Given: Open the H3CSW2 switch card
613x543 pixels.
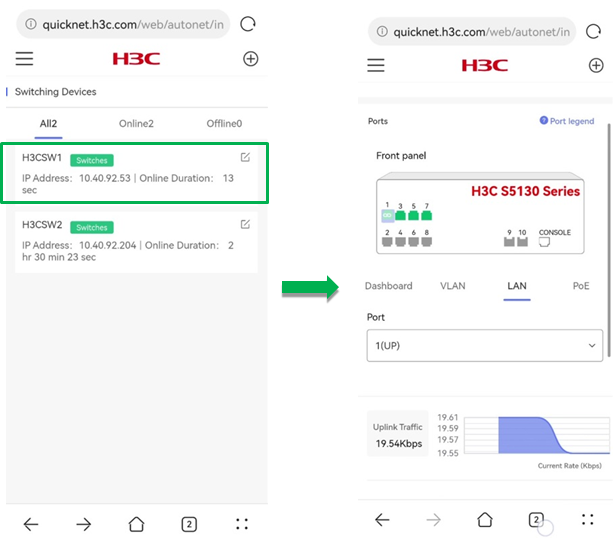Looking at the screenshot, I should (136, 242).
